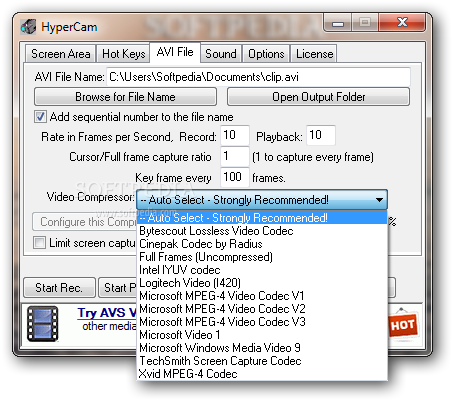Pick Cinepak Codec by Radius
This screenshot has height=401, width=453.
point(262,244)
